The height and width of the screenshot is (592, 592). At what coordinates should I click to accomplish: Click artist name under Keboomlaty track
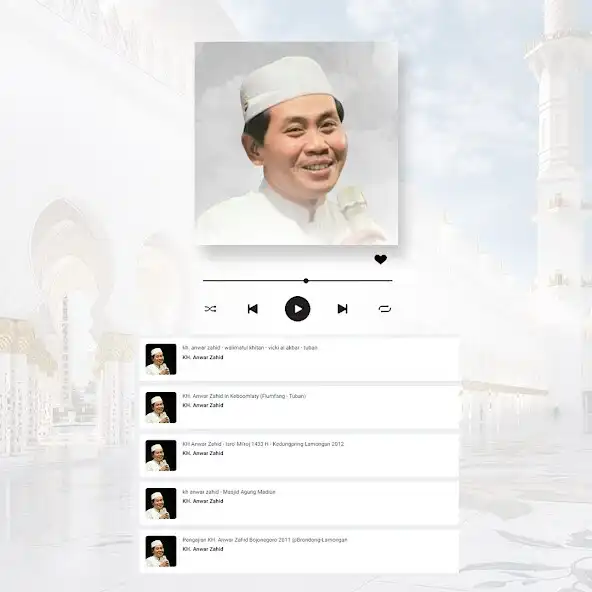(x=203, y=405)
